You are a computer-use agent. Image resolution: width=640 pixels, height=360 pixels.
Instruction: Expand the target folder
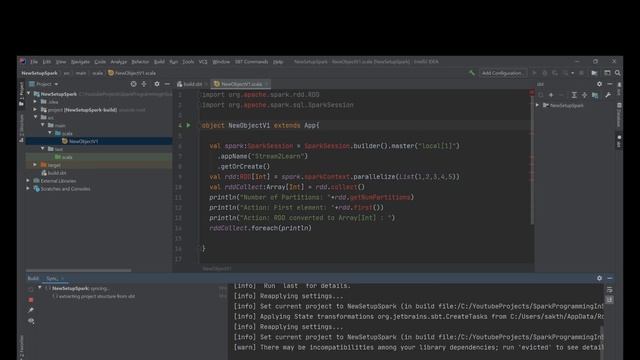(36, 165)
